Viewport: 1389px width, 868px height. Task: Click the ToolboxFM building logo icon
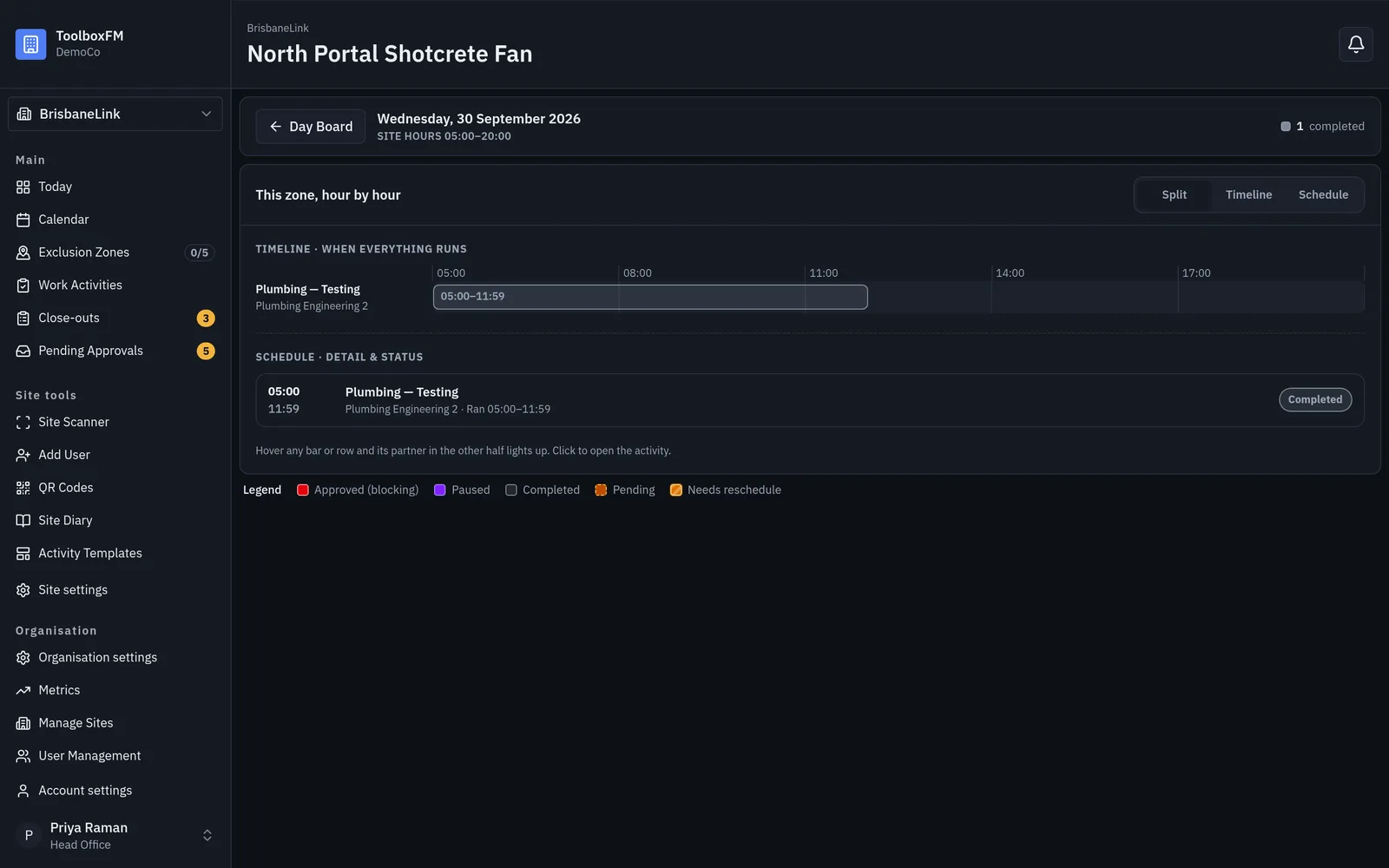click(x=30, y=44)
